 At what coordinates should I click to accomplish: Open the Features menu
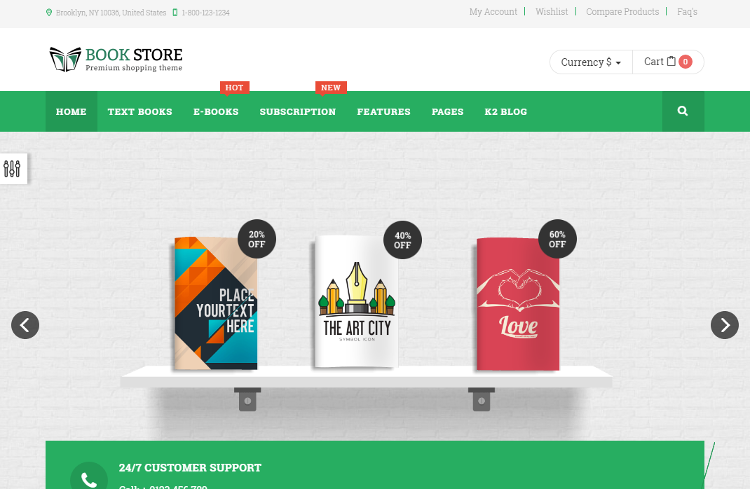click(x=384, y=111)
